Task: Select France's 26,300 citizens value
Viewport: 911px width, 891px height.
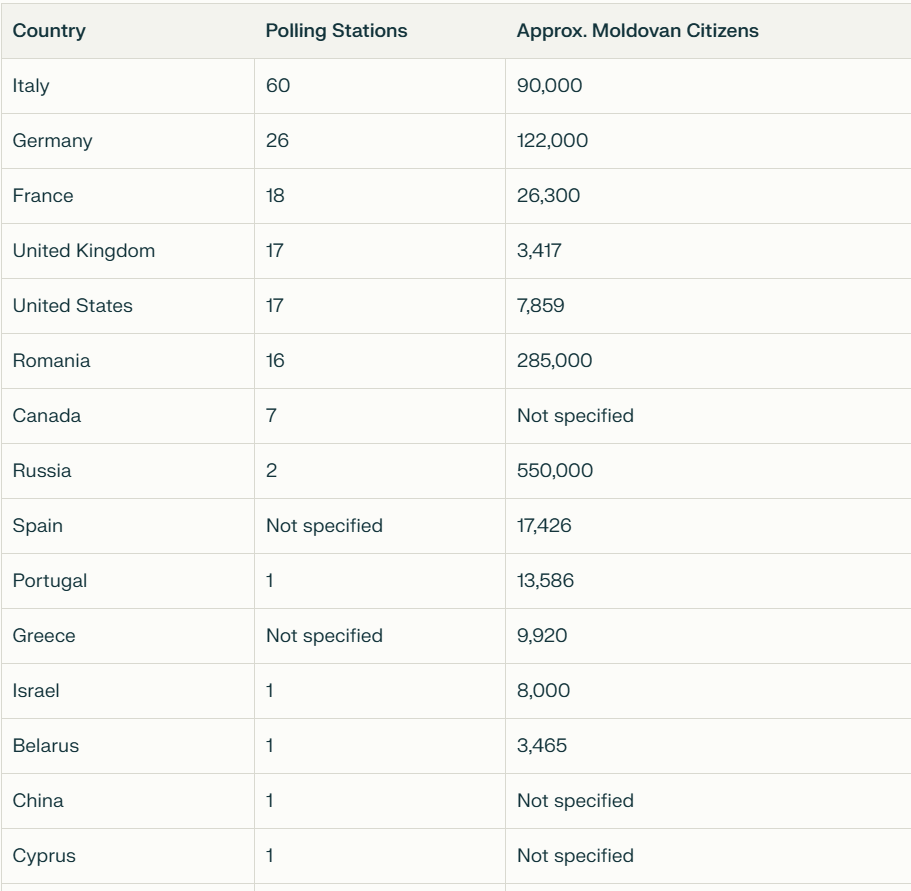Action: [548, 196]
